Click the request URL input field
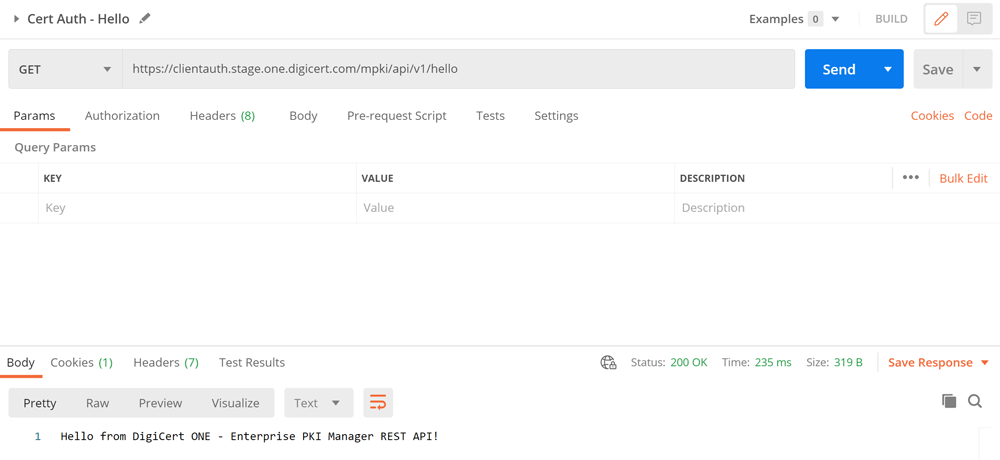This screenshot has height=460, width=1000. click(458, 70)
